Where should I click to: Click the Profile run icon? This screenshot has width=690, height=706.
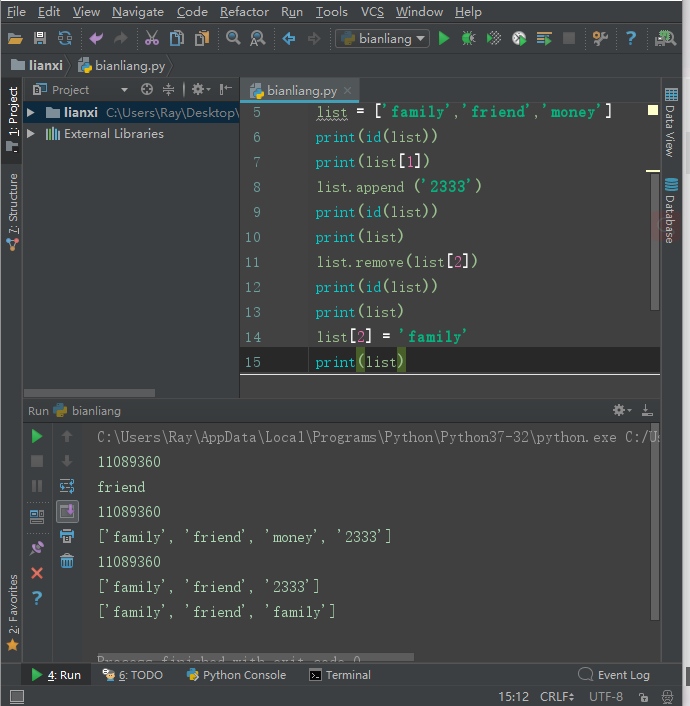click(519, 39)
